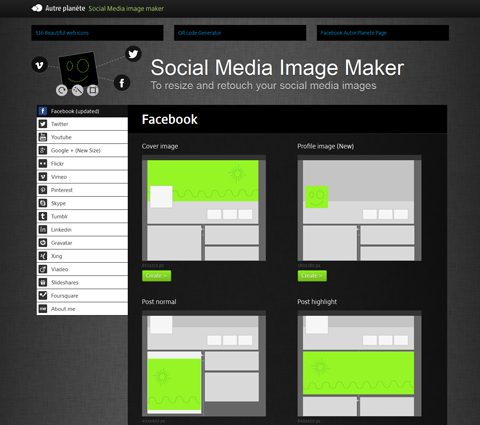Click the Facebook icon in the sidebar
The height and width of the screenshot is (425, 480).
pos(43,111)
